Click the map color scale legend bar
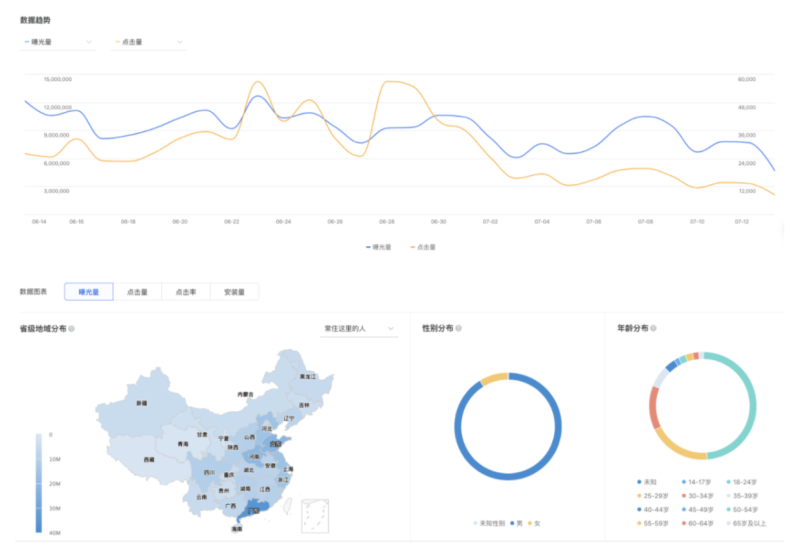Viewport: 800px width, 551px height. pos(38,482)
